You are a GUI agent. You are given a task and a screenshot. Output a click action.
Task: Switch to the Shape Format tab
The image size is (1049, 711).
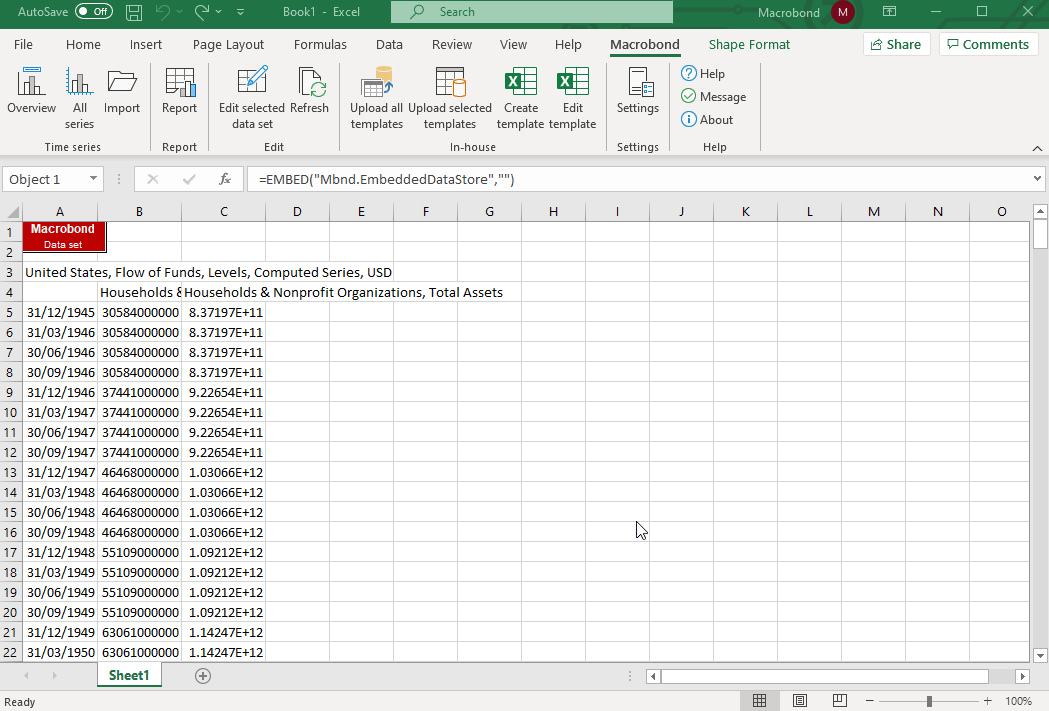(x=749, y=44)
